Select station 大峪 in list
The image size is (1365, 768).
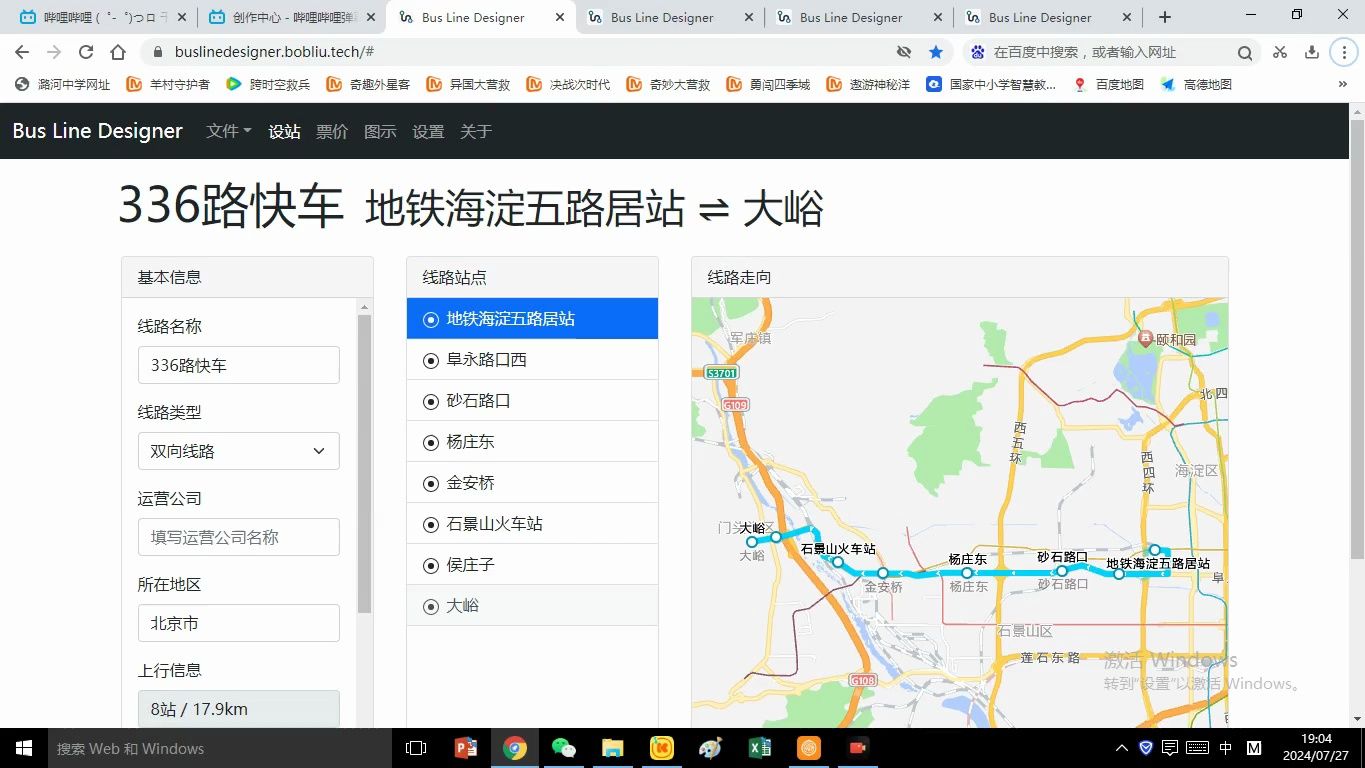point(532,606)
